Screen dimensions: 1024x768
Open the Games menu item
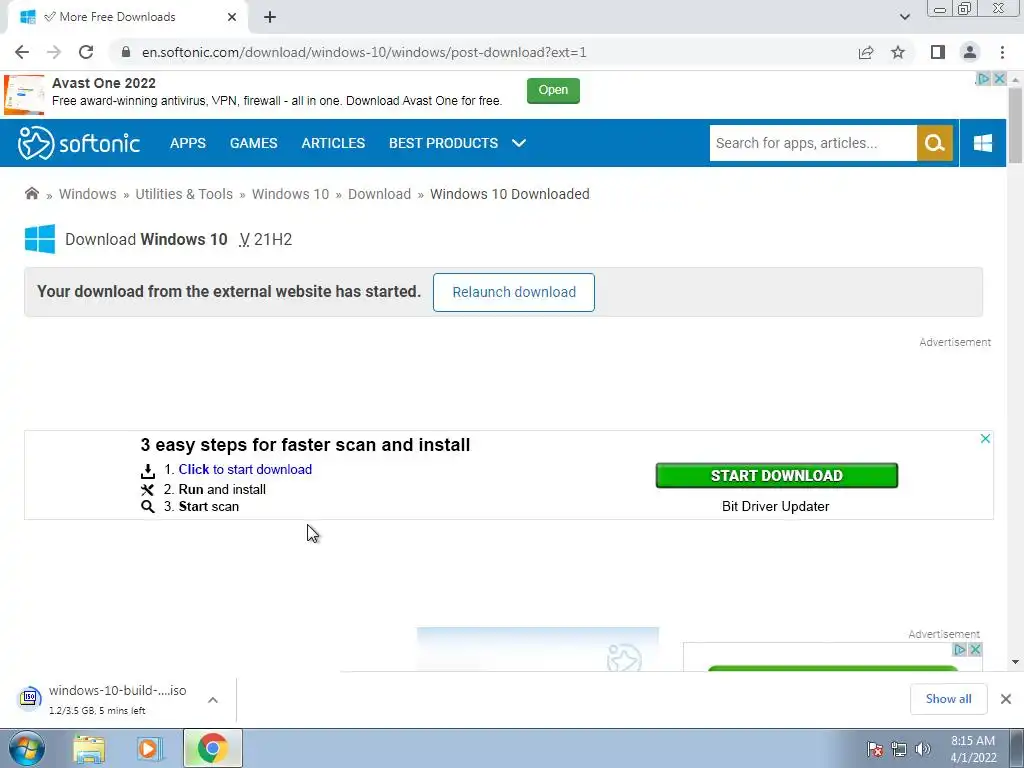pyautogui.click(x=253, y=143)
